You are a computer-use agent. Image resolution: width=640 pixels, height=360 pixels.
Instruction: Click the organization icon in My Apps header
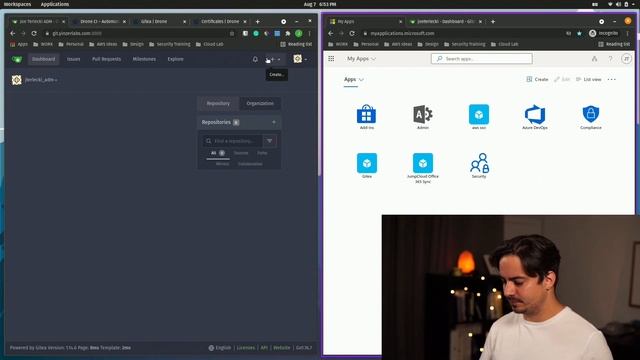(x=594, y=59)
